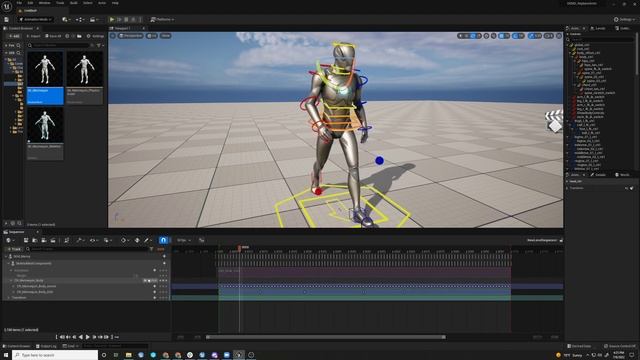Click Save All in Content Browser
Image resolution: width=640 pixels, height=360 pixels.
point(53,36)
